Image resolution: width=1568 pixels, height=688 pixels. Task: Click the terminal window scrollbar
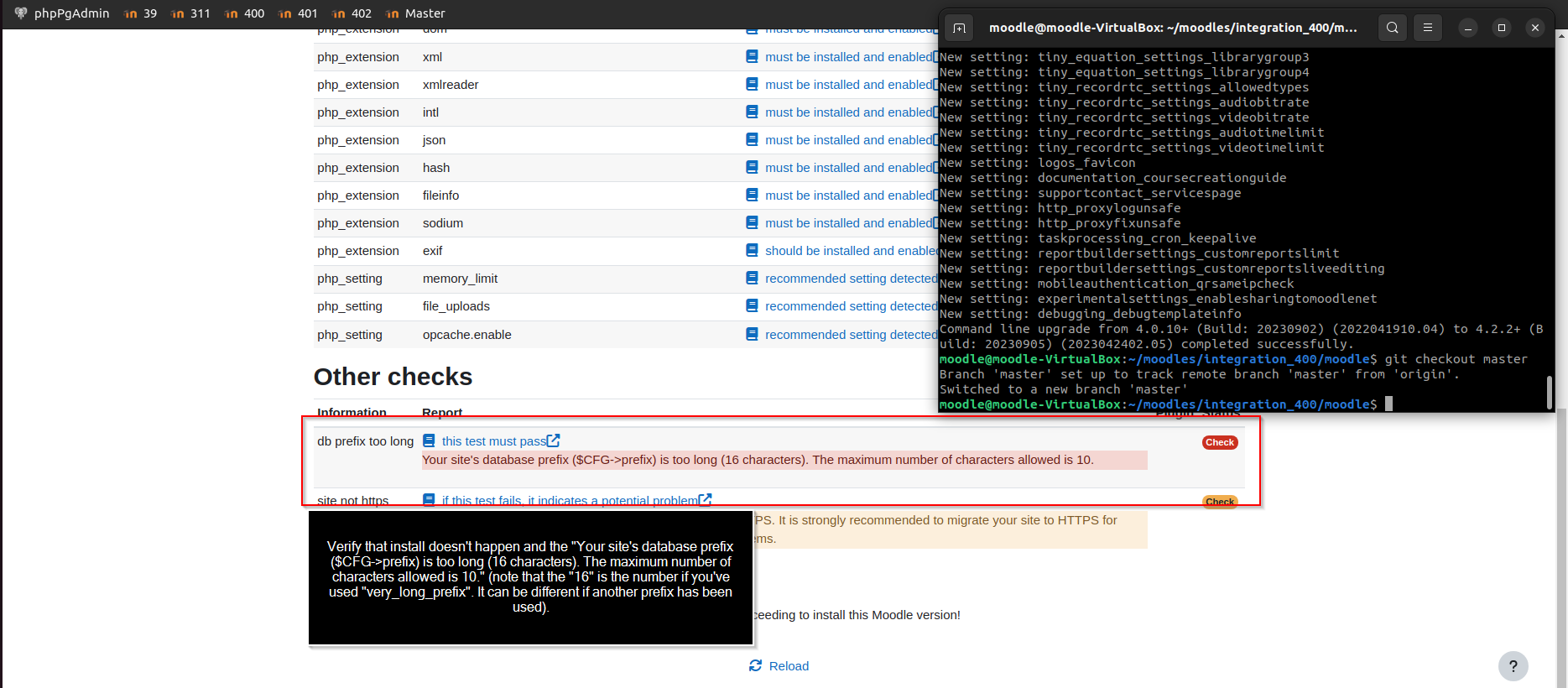(x=1549, y=392)
